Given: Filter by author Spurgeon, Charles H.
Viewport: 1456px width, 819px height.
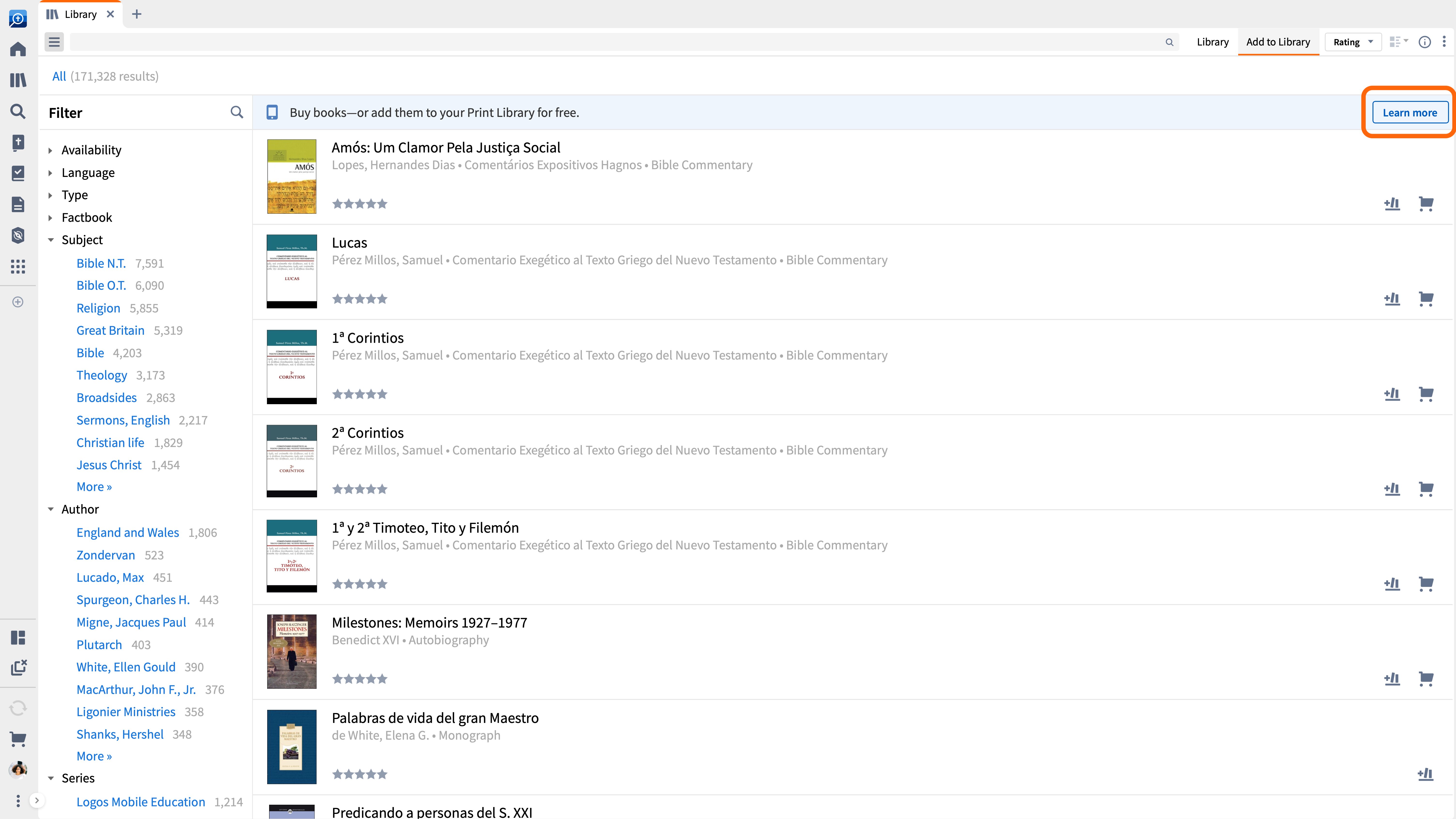Looking at the screenshot, I should tap(133, 600).
